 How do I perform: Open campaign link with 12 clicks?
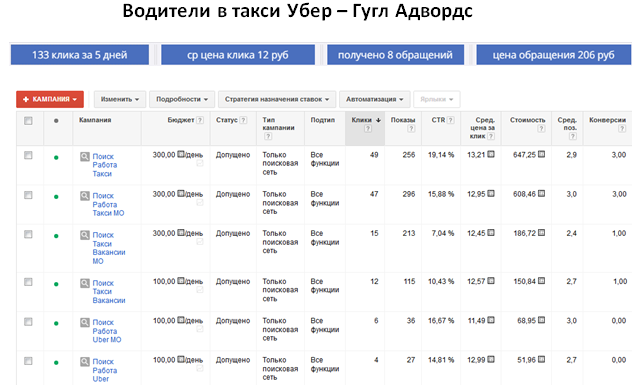point(109,292)
